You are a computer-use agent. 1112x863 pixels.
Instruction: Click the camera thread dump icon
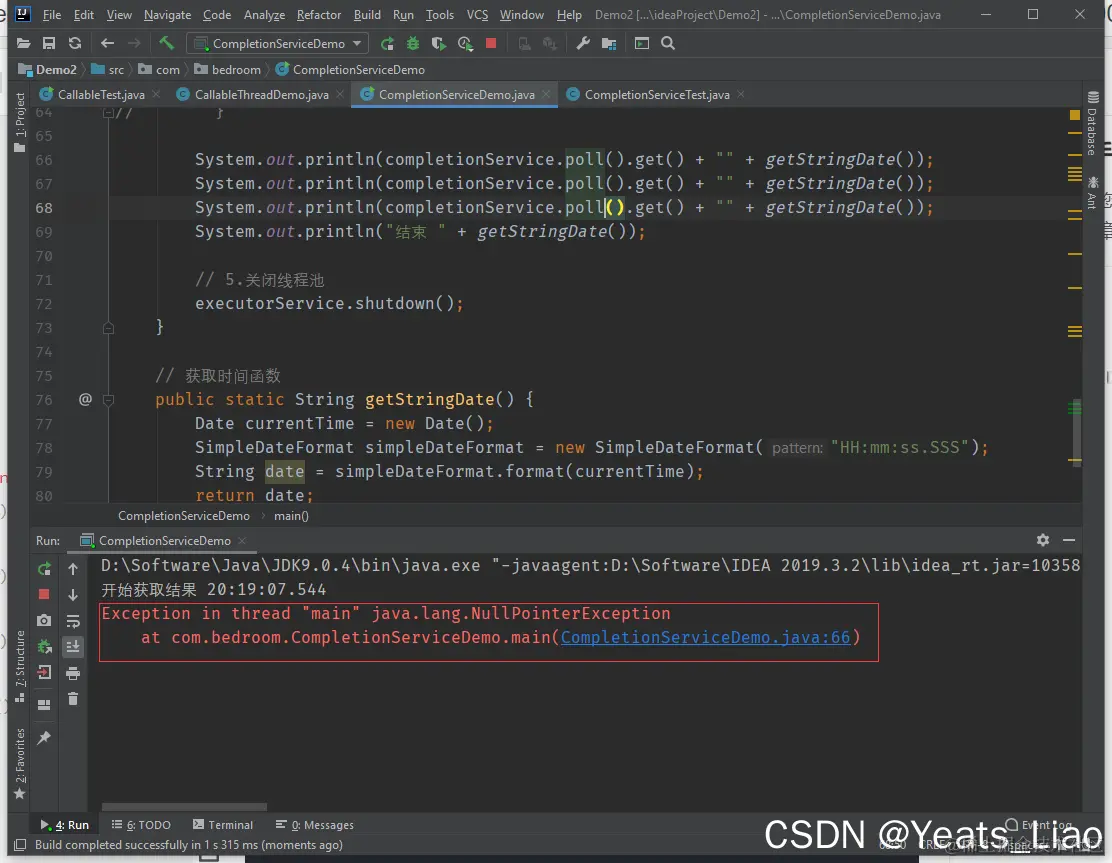tap(44, 620)
